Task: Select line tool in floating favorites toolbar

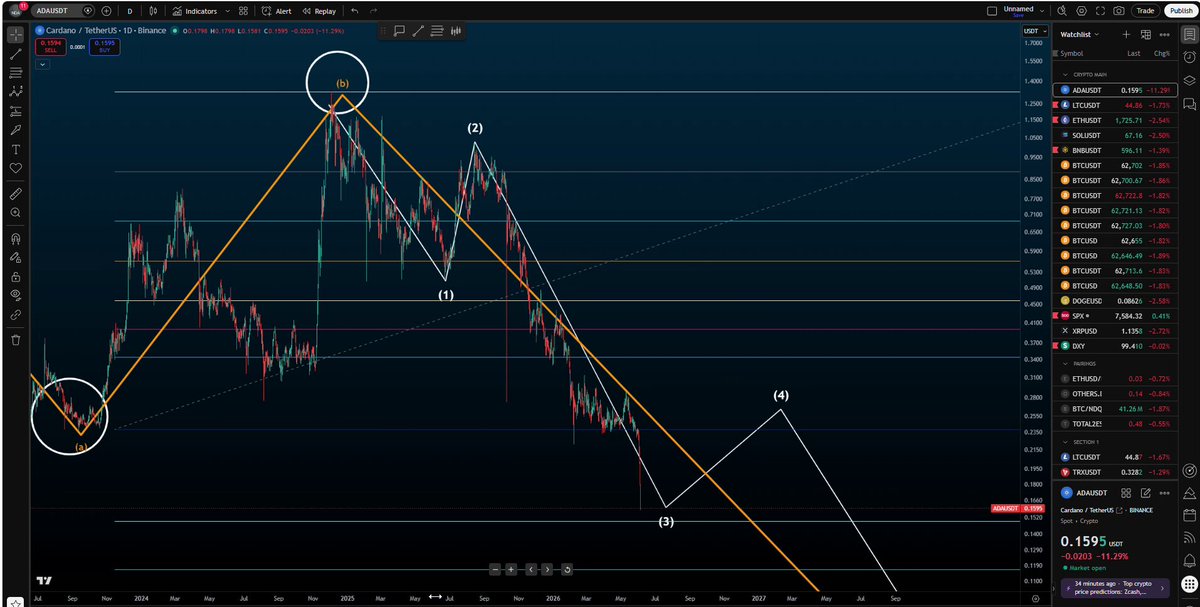Action: tap(418, 31)
